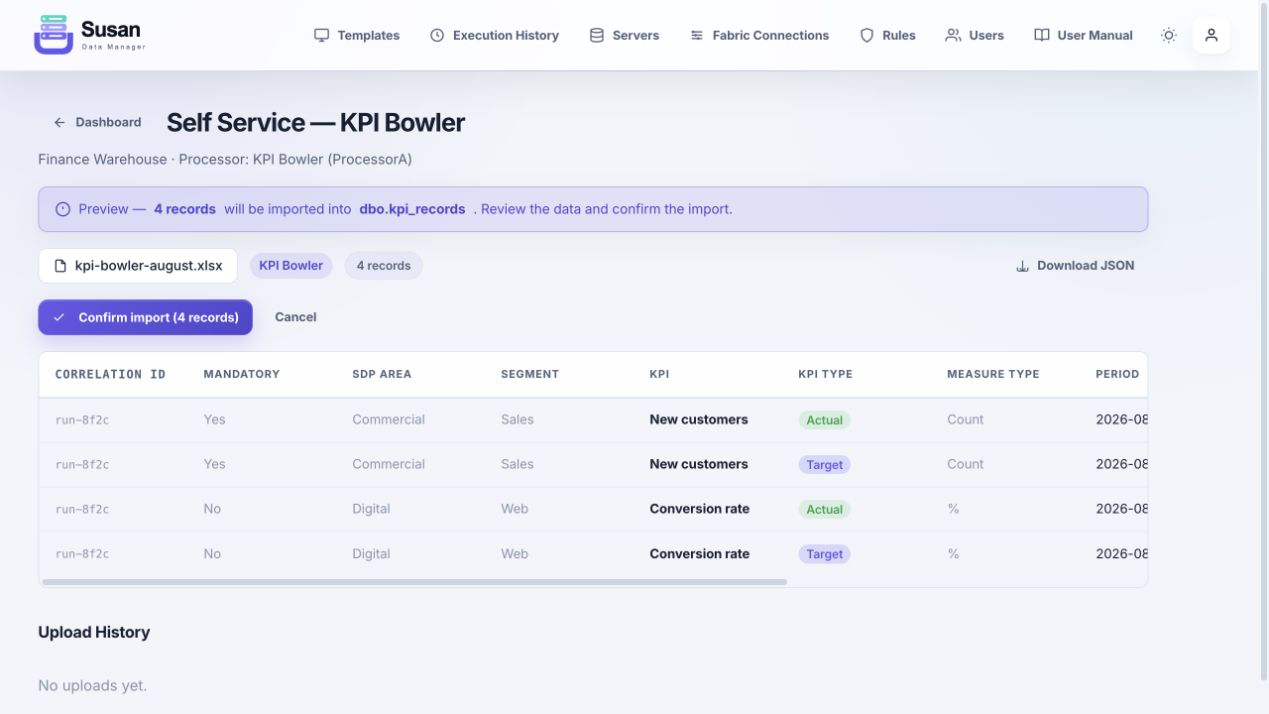Click the Susan Data Manager logo
This screenshot has width=1269, height=714.
[90, 34]
